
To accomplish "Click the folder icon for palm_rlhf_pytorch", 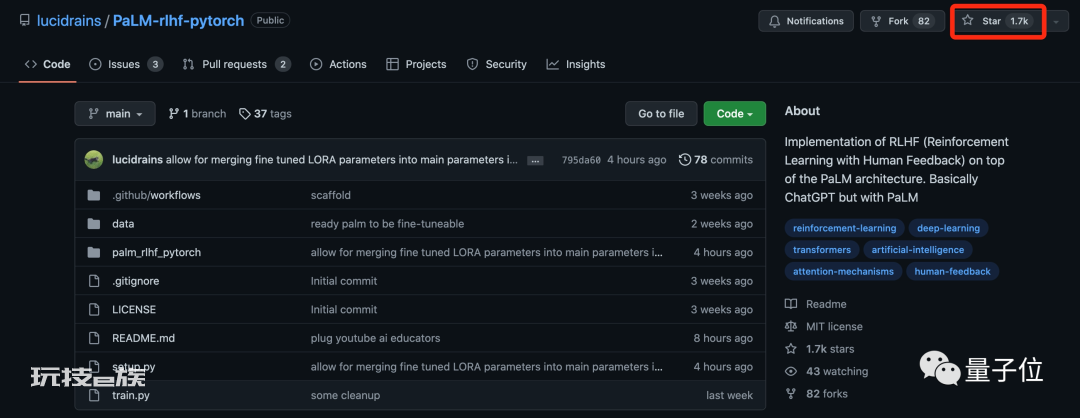I will click(94, 253).
